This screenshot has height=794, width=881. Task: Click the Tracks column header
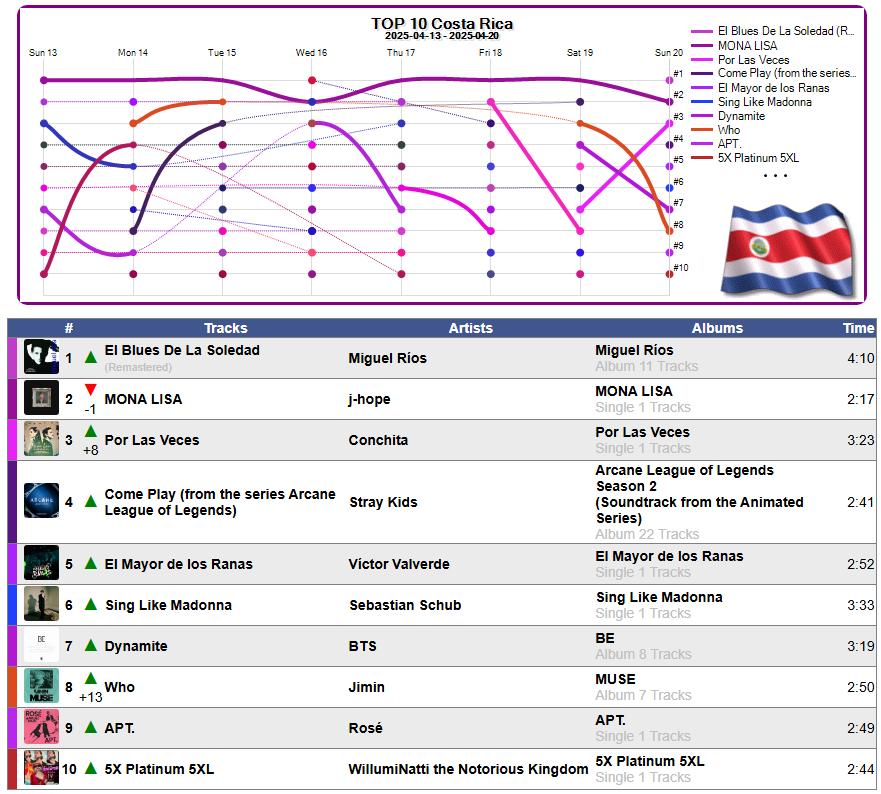point(225,328)
